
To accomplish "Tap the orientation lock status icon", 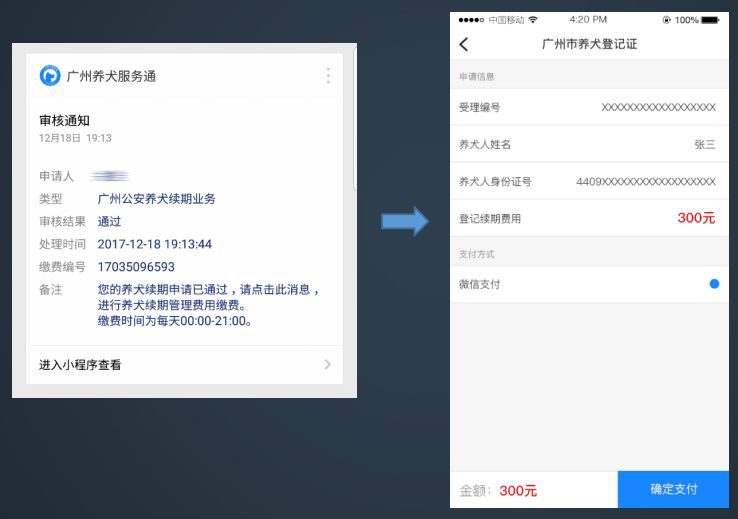I will tap(666, 20).
